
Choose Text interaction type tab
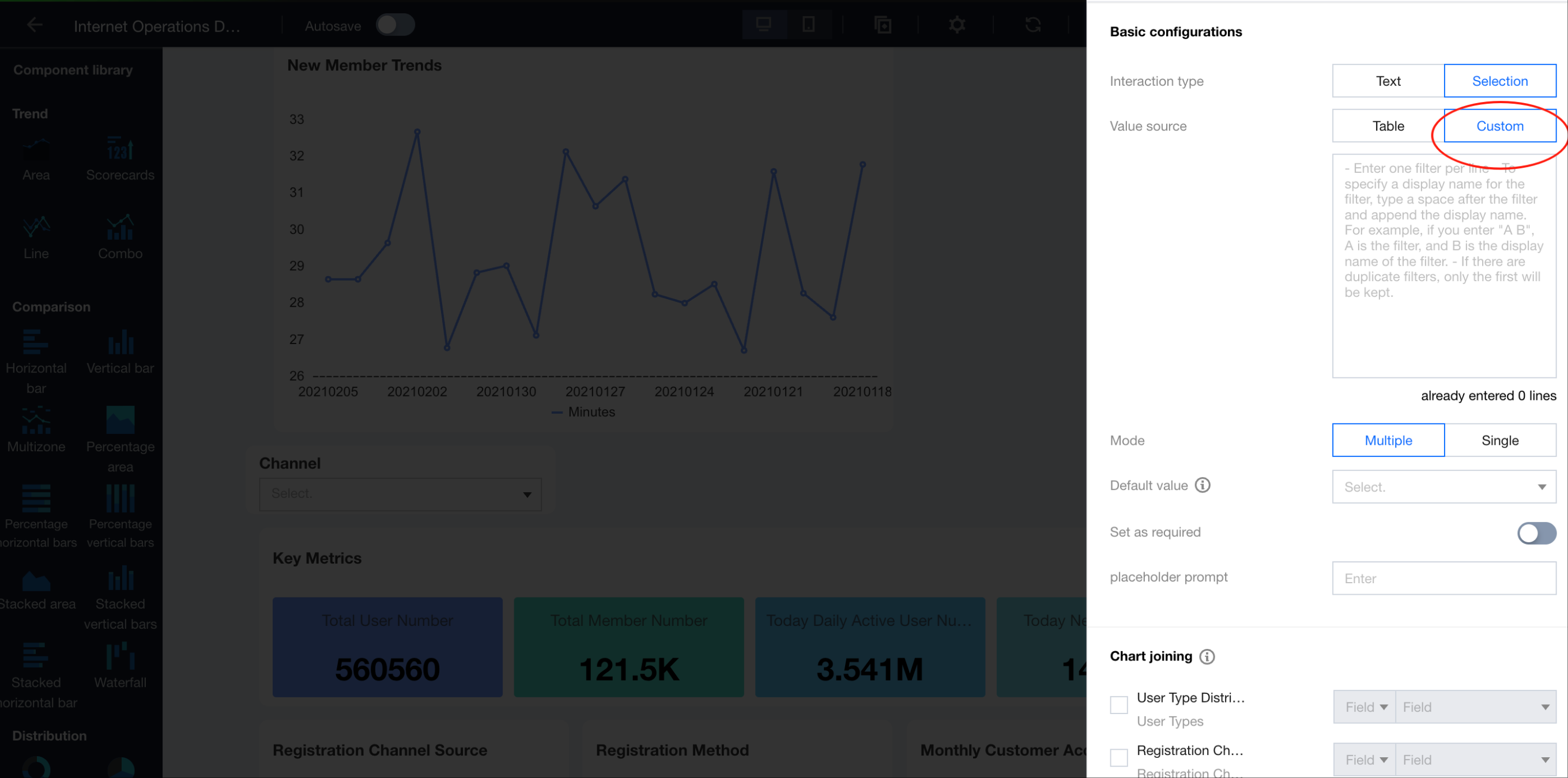click(x=1388, y=81)
